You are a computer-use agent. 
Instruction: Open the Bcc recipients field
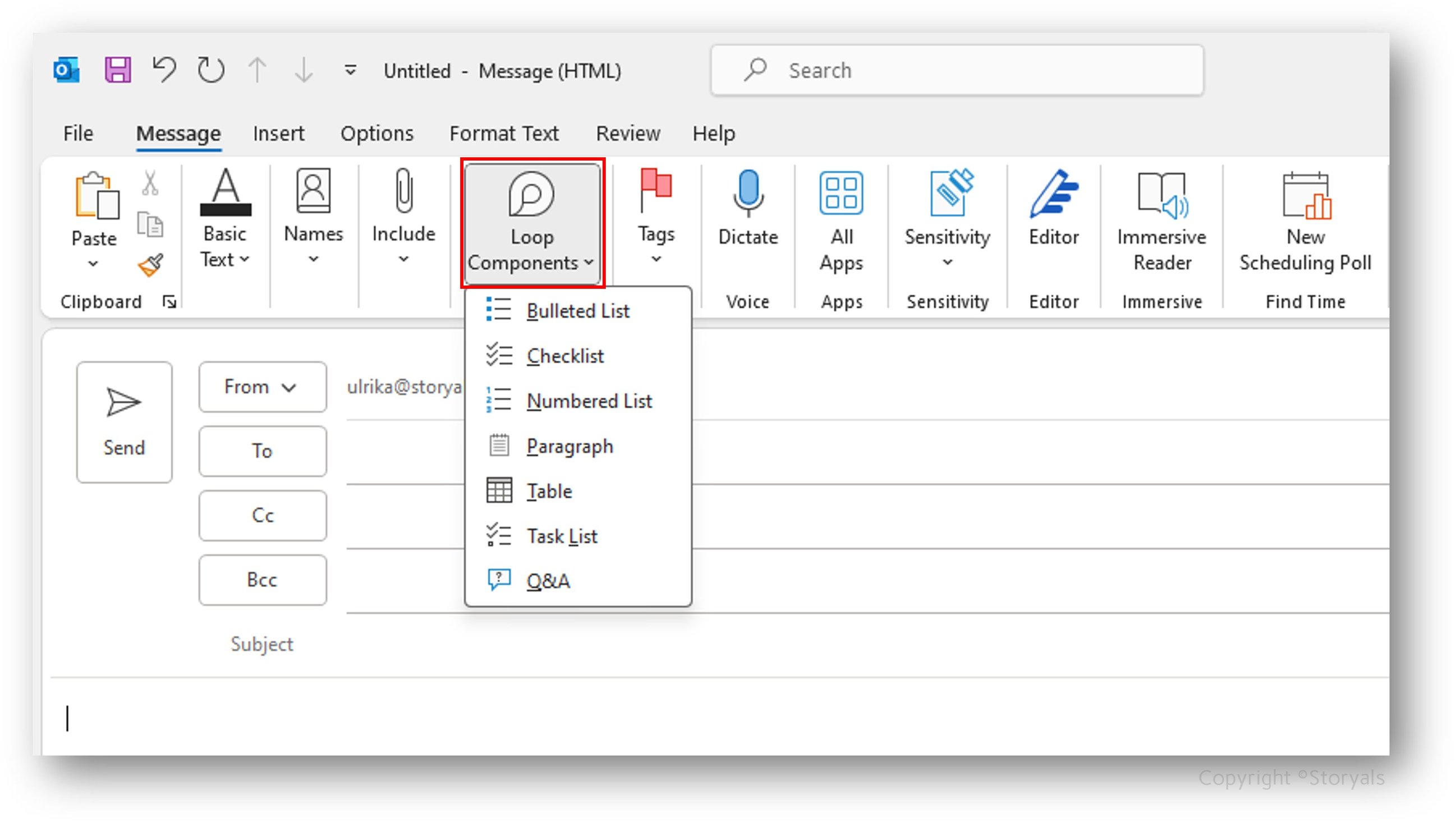click(262, 580)
